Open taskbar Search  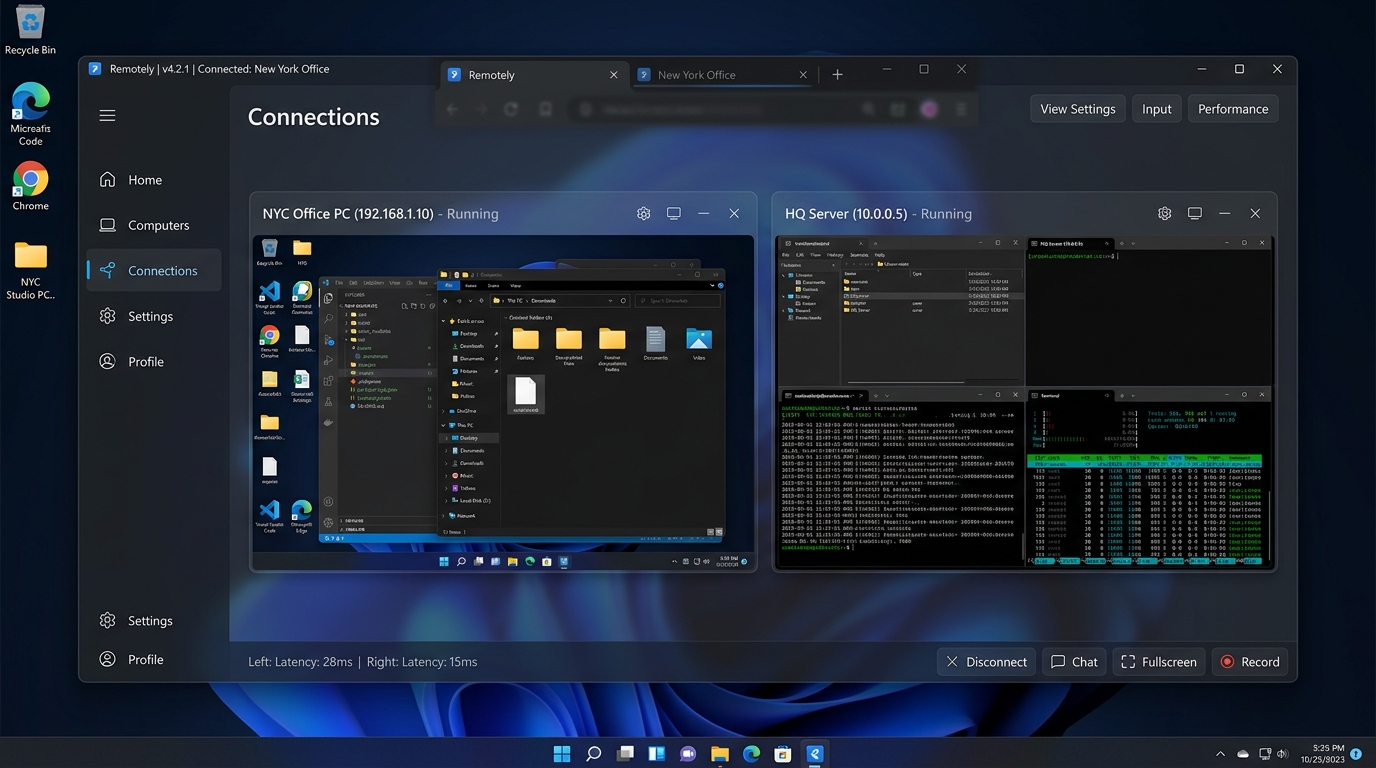click(x=593, y=753)
